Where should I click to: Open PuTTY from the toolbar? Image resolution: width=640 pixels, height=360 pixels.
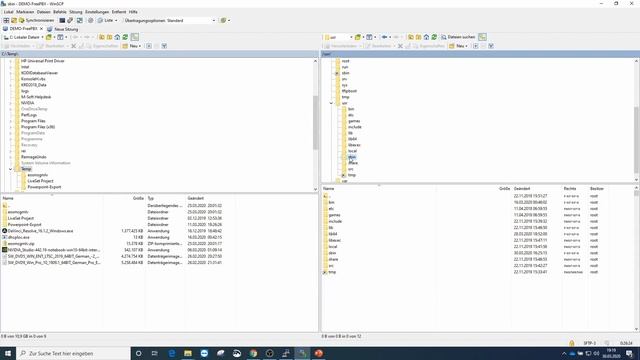pyautogui.click(x=70, y=20)
